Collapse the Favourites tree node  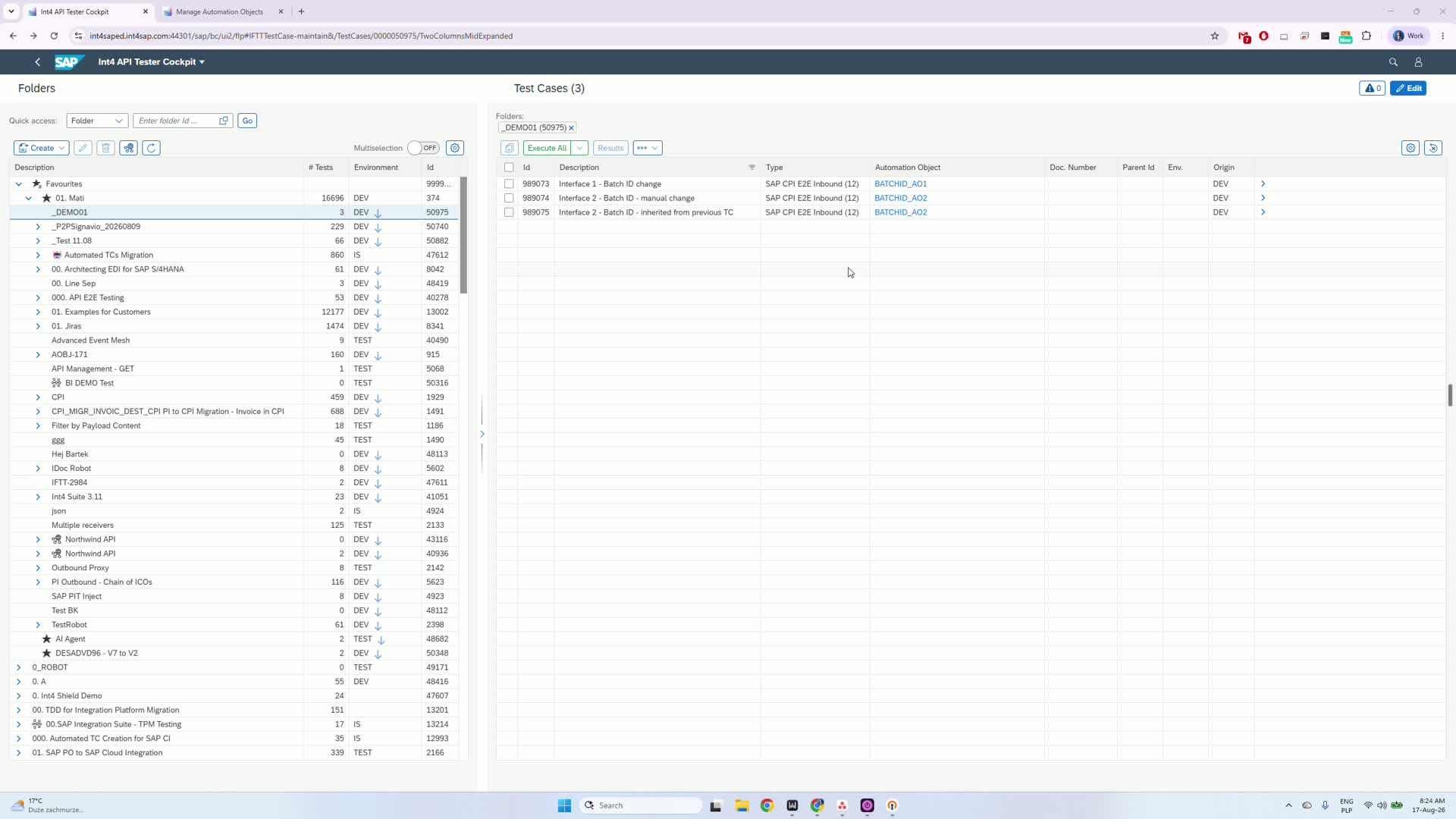click(19, 184)
